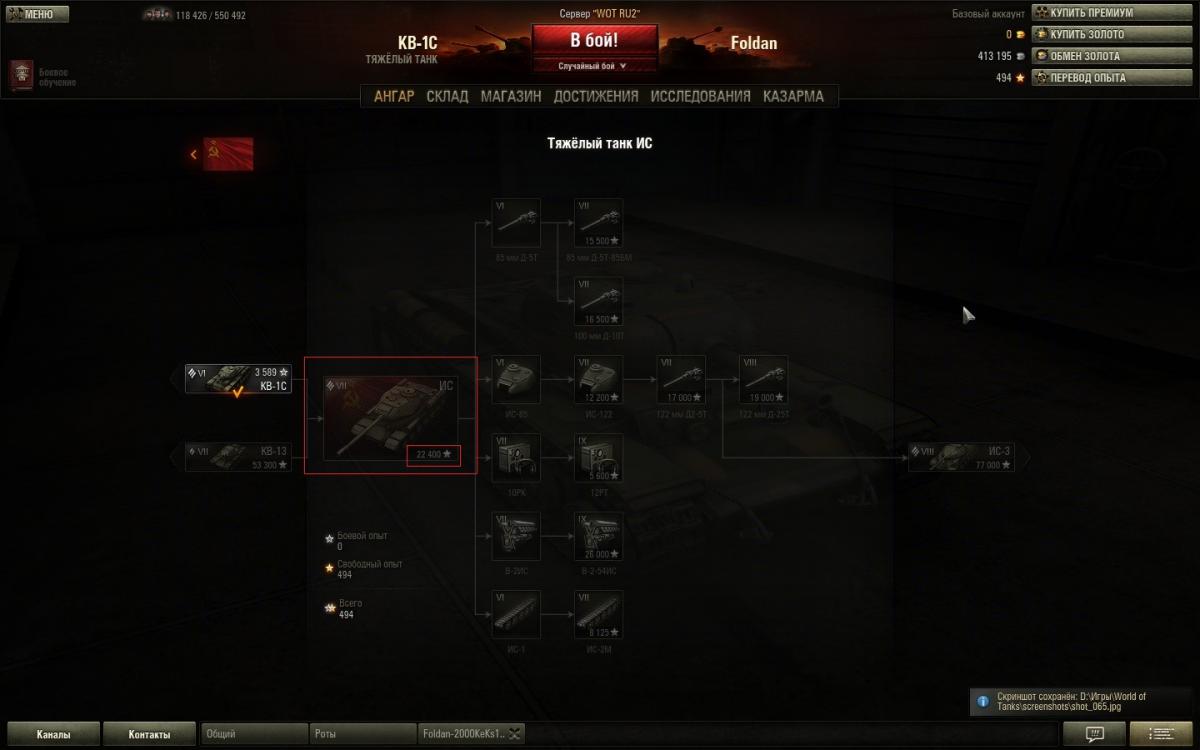Open the ИС-3 tank node
The image size is (1200, 750).
(x=961, y=457)
